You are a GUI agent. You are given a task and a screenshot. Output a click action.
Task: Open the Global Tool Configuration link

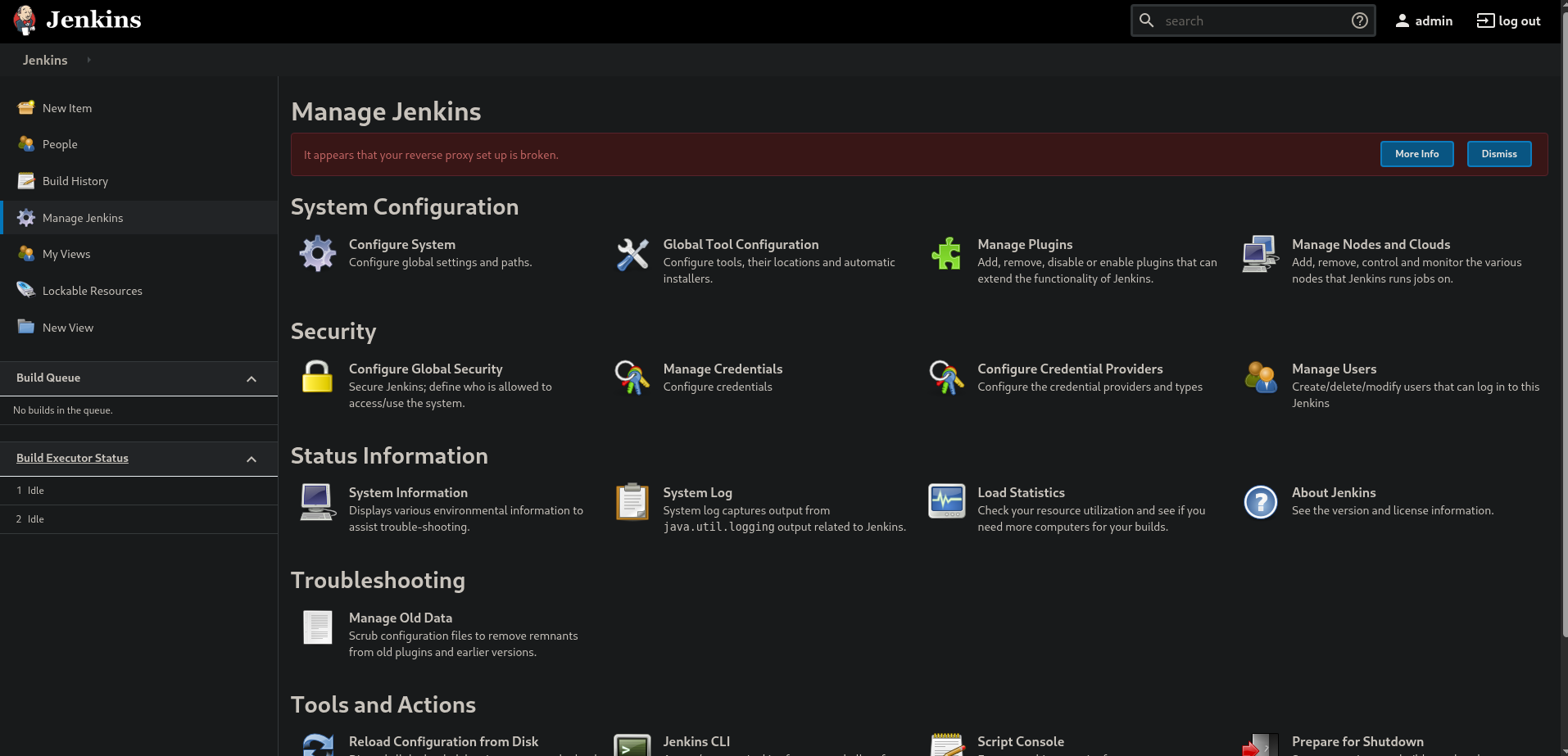(x=741, y=244)
